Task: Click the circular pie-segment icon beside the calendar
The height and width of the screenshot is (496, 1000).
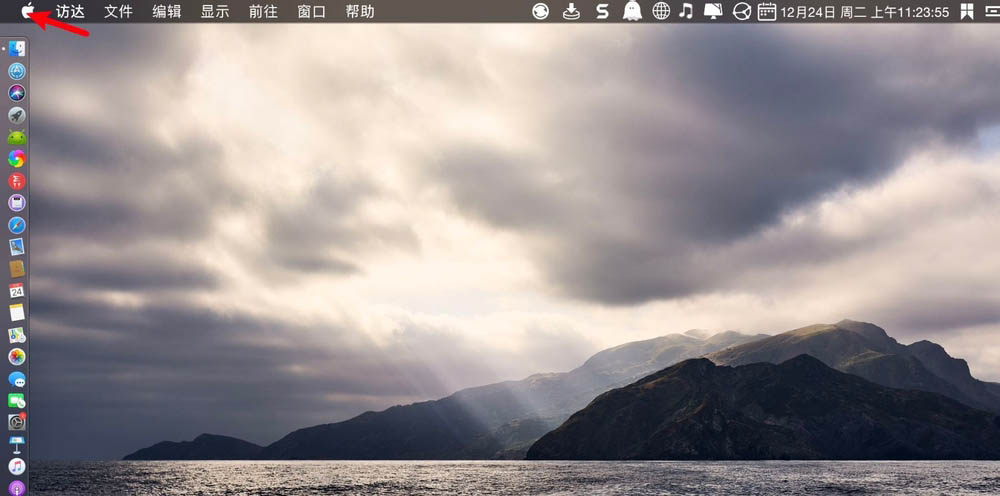Action: pyautogui.click(x=742, y=11)
